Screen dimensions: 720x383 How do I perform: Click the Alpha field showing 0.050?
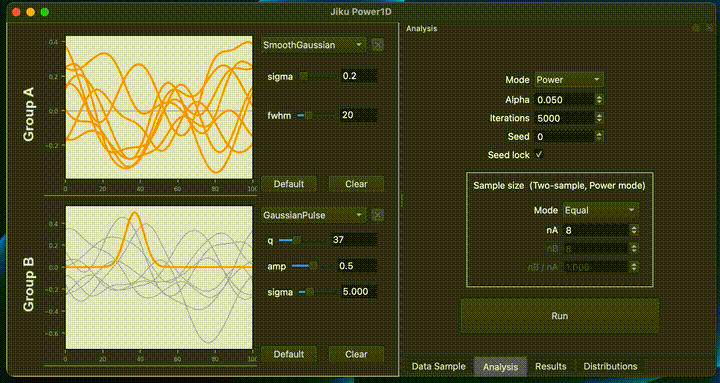[564, 99]
